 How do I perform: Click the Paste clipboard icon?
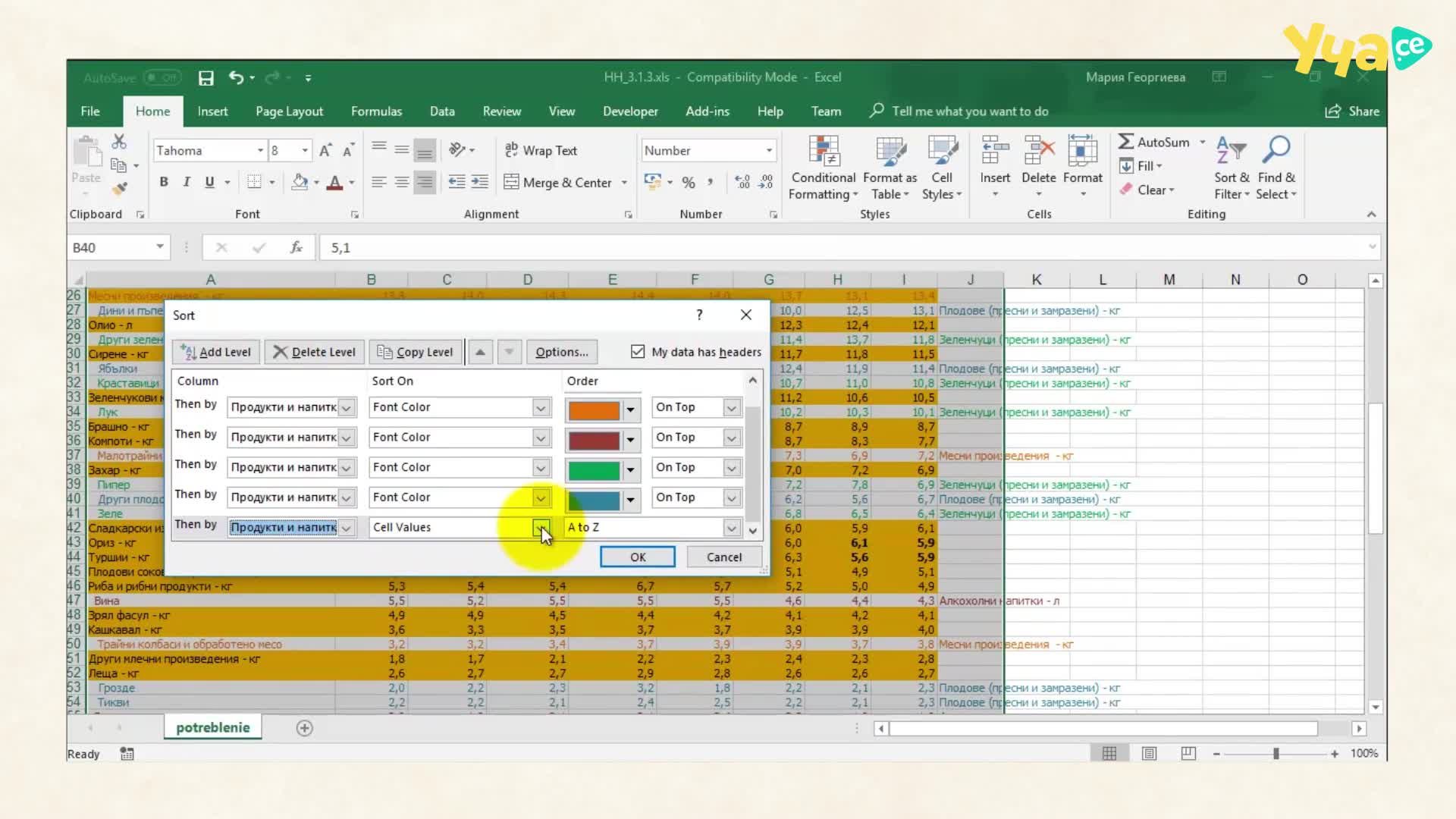(86, 152)
